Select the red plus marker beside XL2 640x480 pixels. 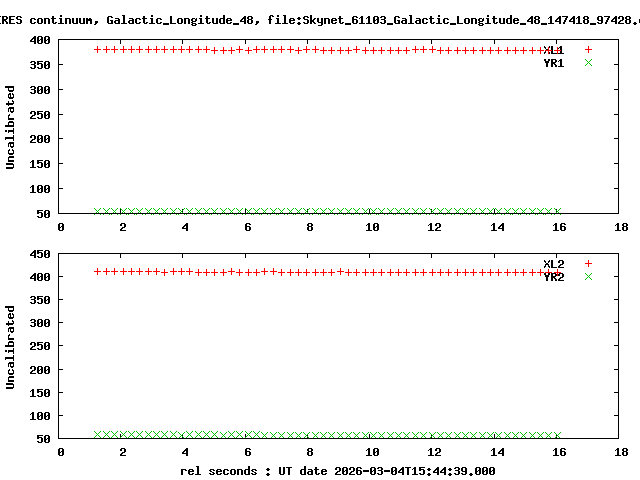pyautogui.click(x=588, y=264)
